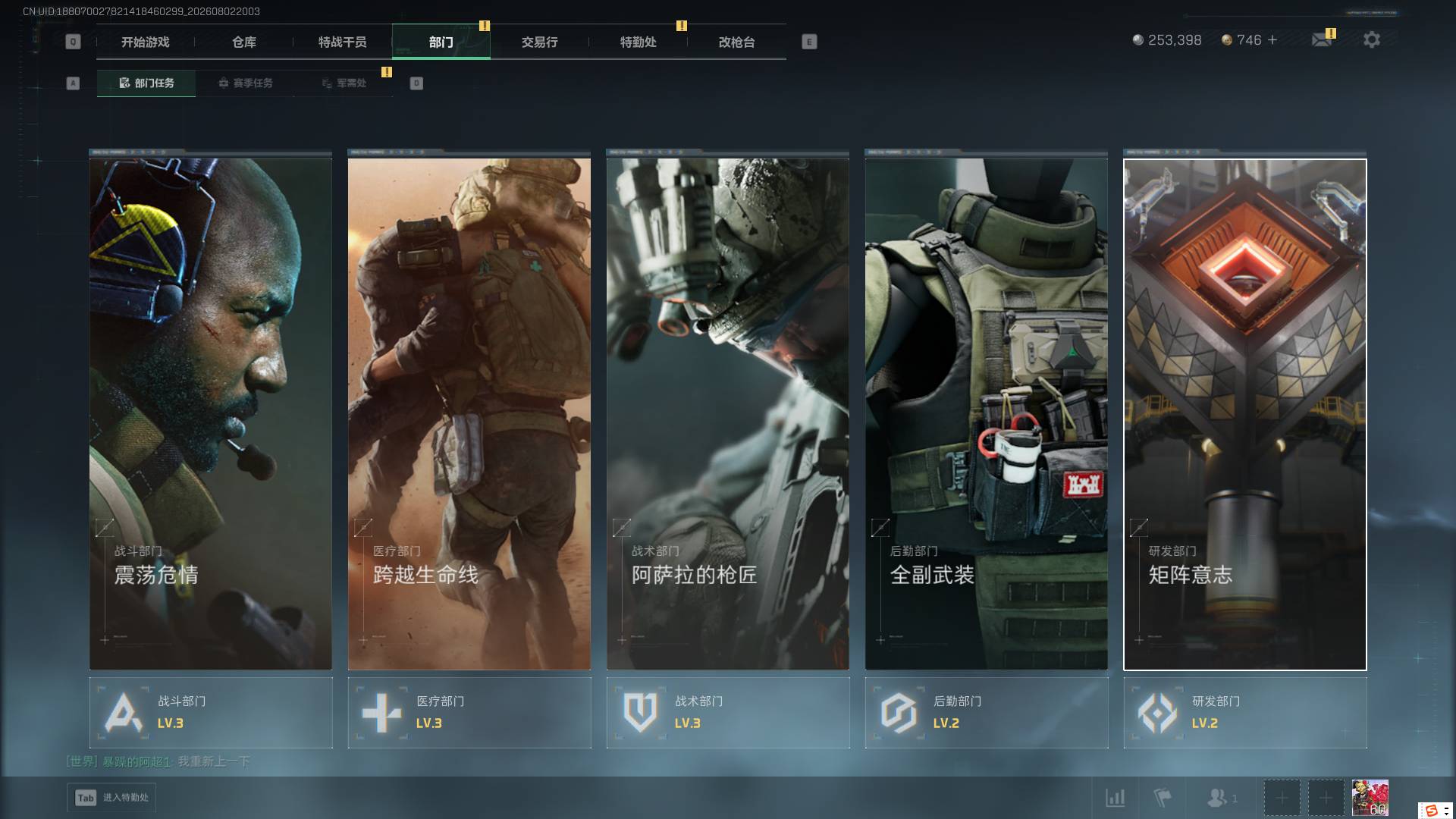Open settings via the gear icon
Screen dimensions: 1456x819
[1372, 40]
